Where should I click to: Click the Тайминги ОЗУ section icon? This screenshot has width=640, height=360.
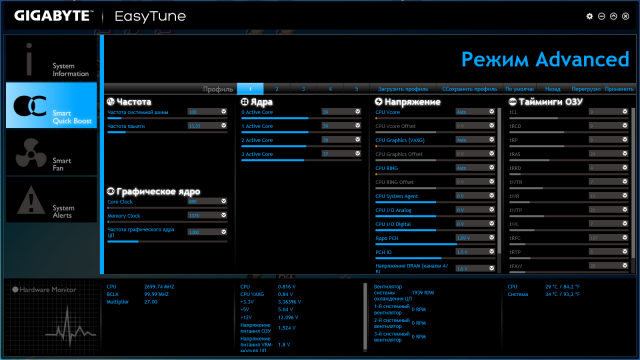(x=512, y=102)
